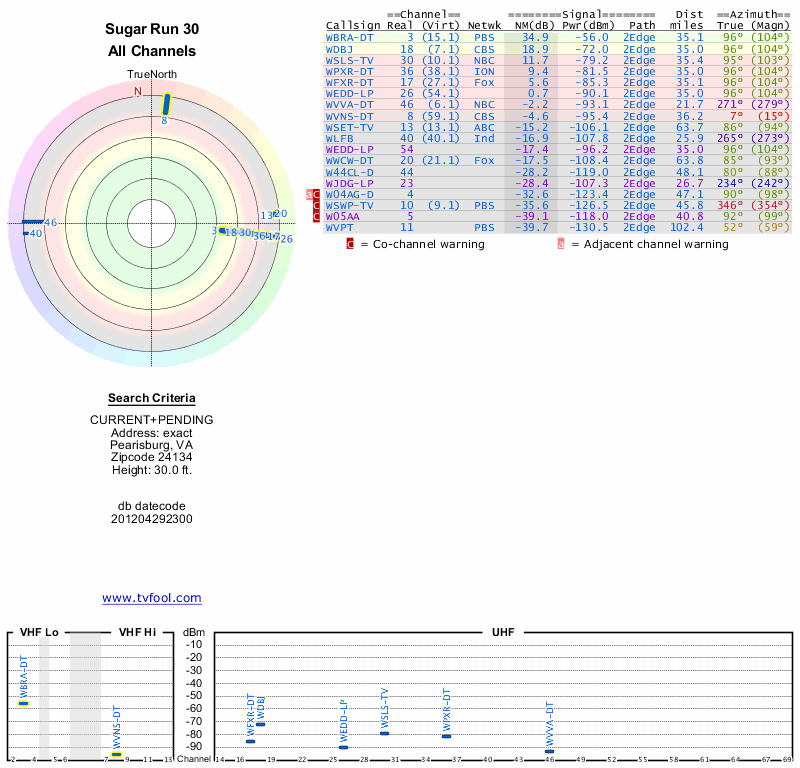This screenshot has height=768, width=800.
Task: Click the WVPT callsign in the last row
Action: click(339, 228)
